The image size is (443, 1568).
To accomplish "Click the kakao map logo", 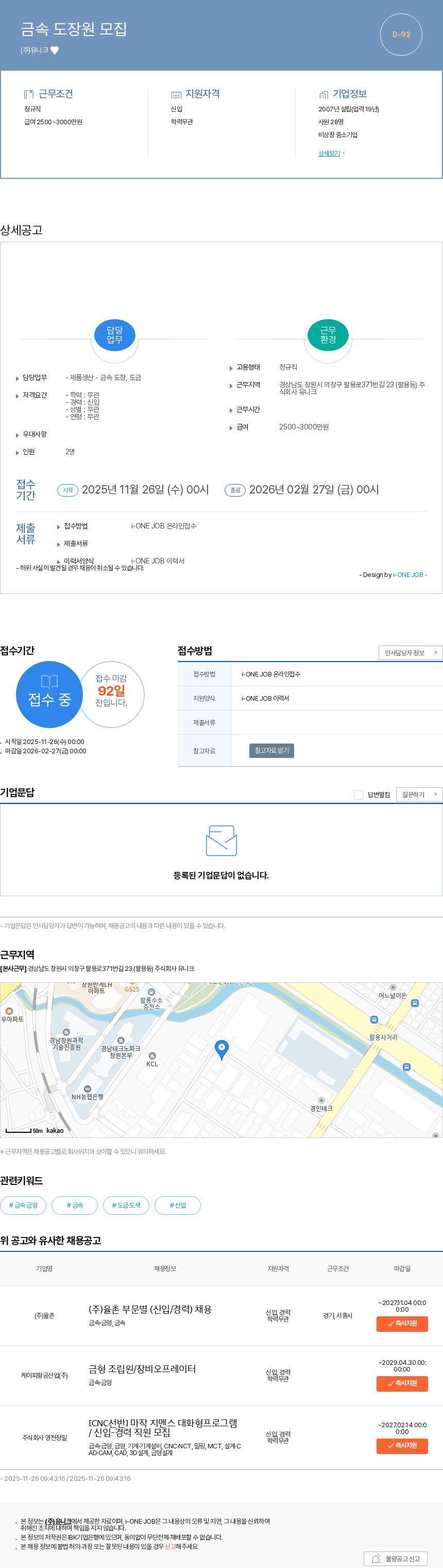I will (55, 1130).
